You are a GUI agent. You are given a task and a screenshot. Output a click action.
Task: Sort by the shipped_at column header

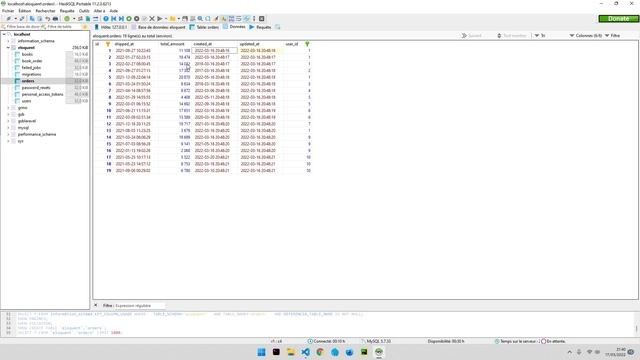(124, 44)
